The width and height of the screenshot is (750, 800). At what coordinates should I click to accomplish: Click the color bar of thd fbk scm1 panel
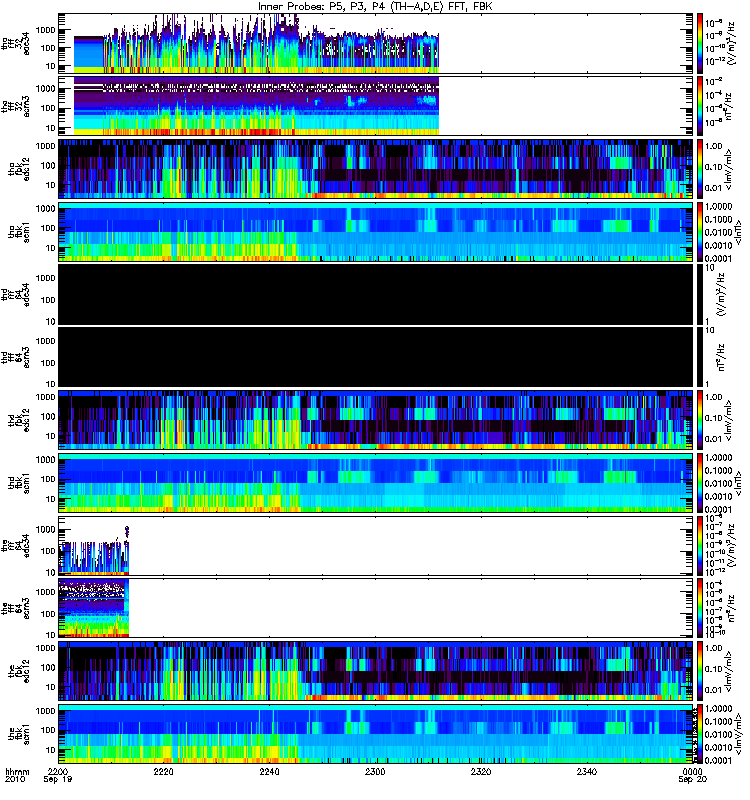pos(700,483)
